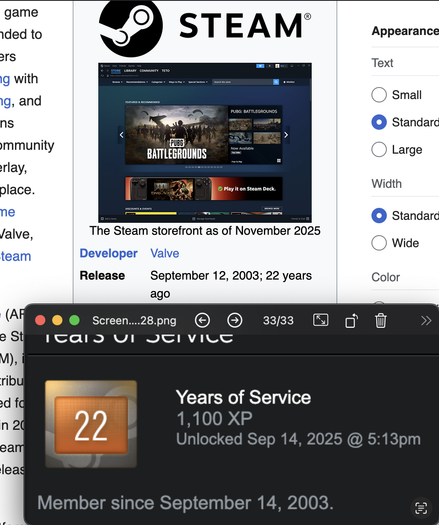Select Wide width radio button
This screenshot has width=439, height=525.
[x=379, y=243]
